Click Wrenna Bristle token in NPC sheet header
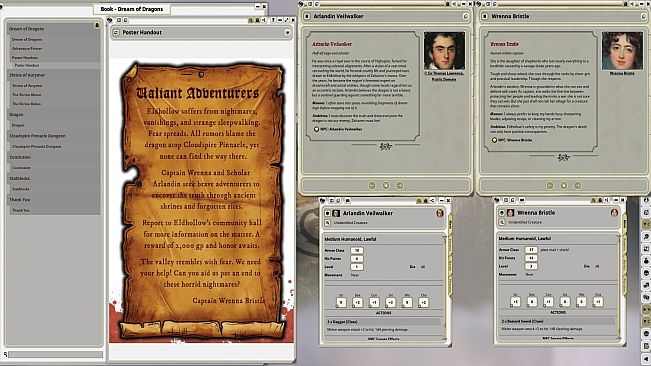This screenshot has height=366, width=651. tap(510, 213)
